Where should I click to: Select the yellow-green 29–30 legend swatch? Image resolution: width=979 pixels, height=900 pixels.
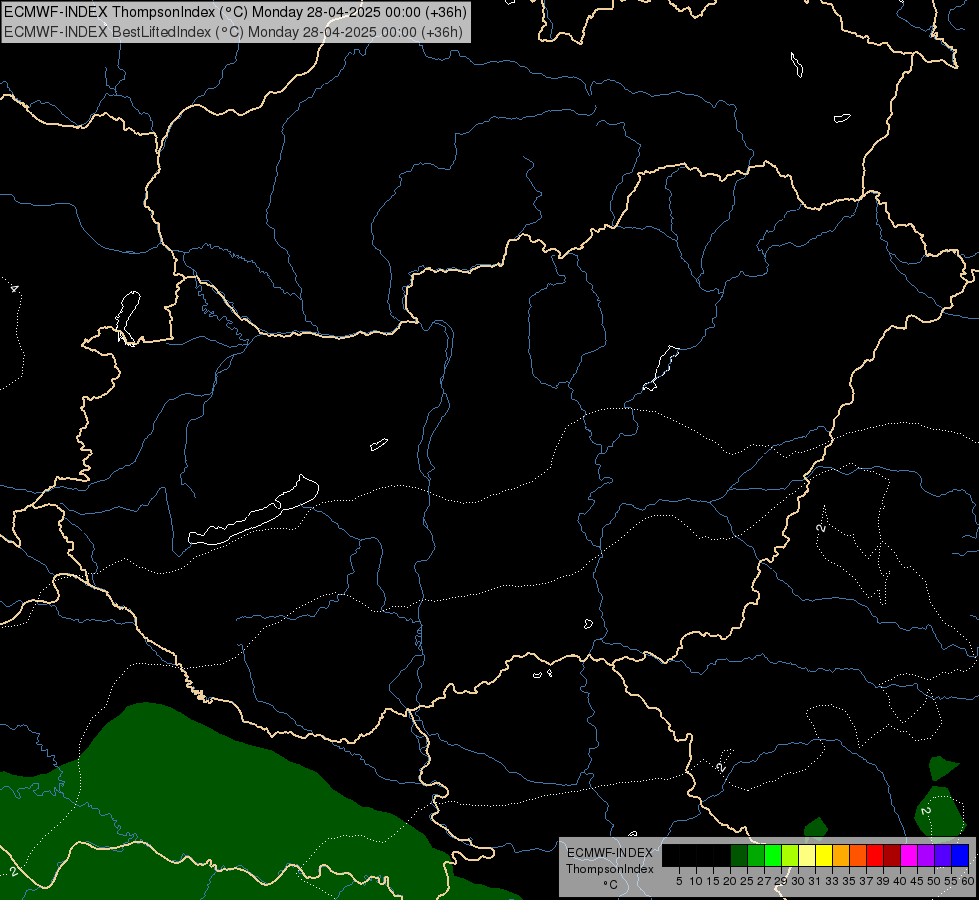790,855
